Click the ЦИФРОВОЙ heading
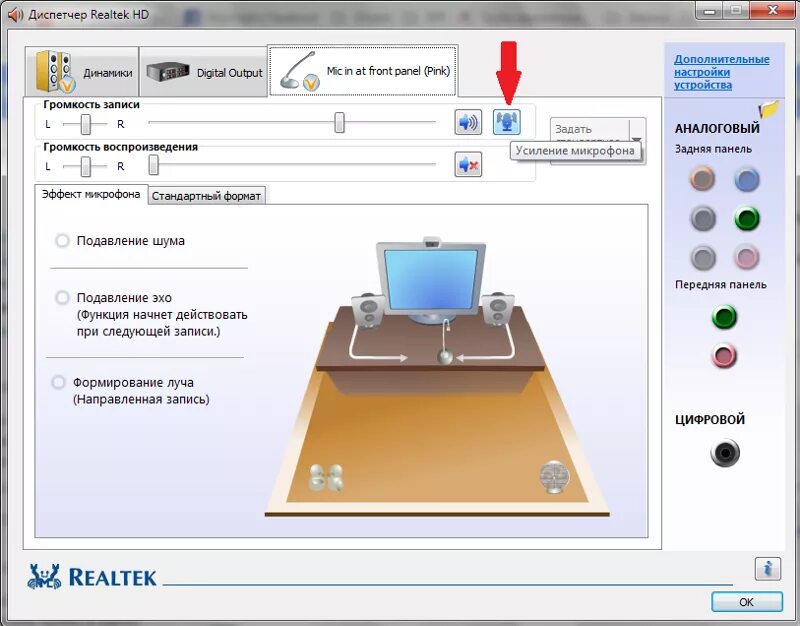This screenshot has width=800, height=626. point(710,419)
